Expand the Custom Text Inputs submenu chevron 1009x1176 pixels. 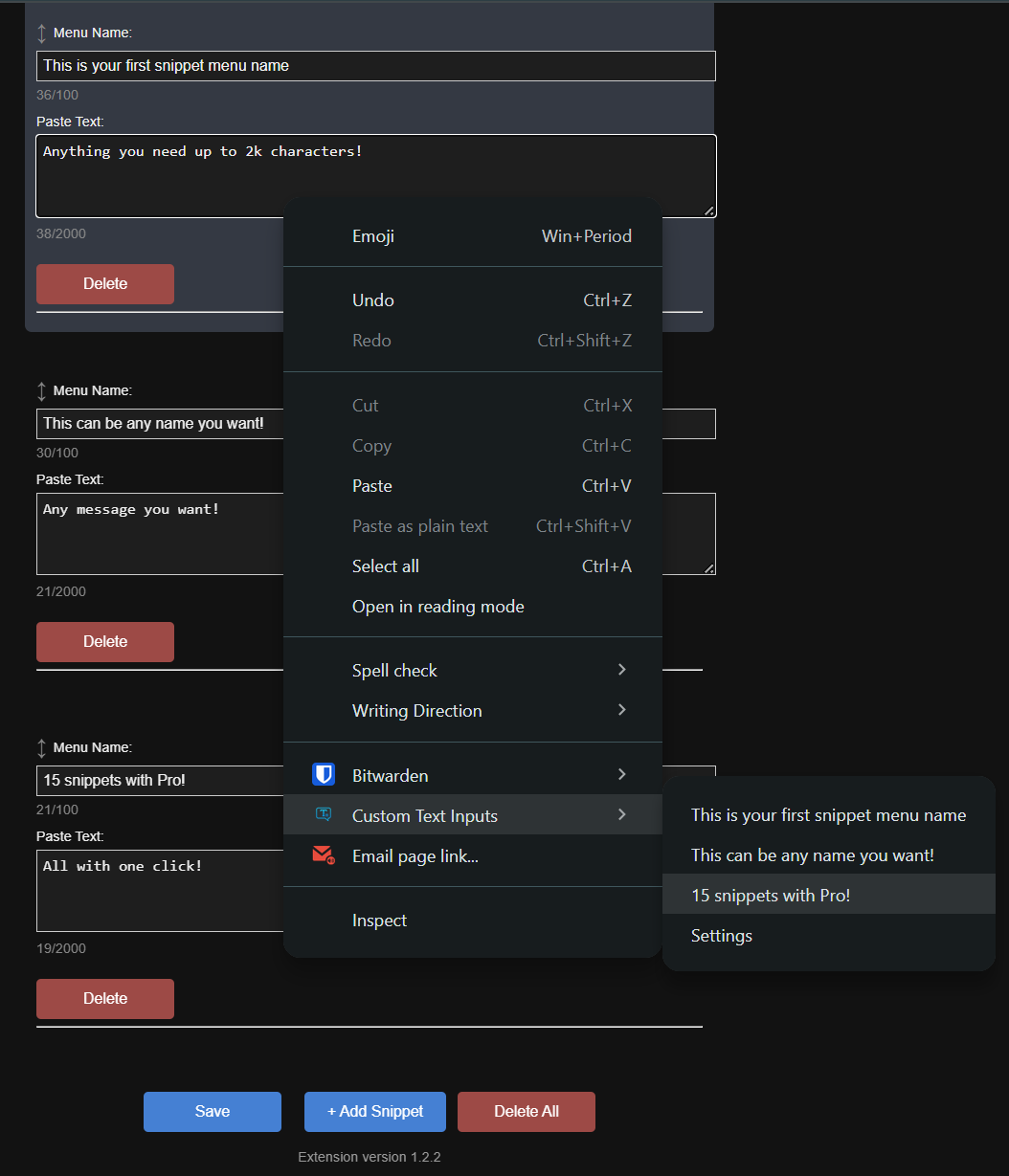point(621,814)
